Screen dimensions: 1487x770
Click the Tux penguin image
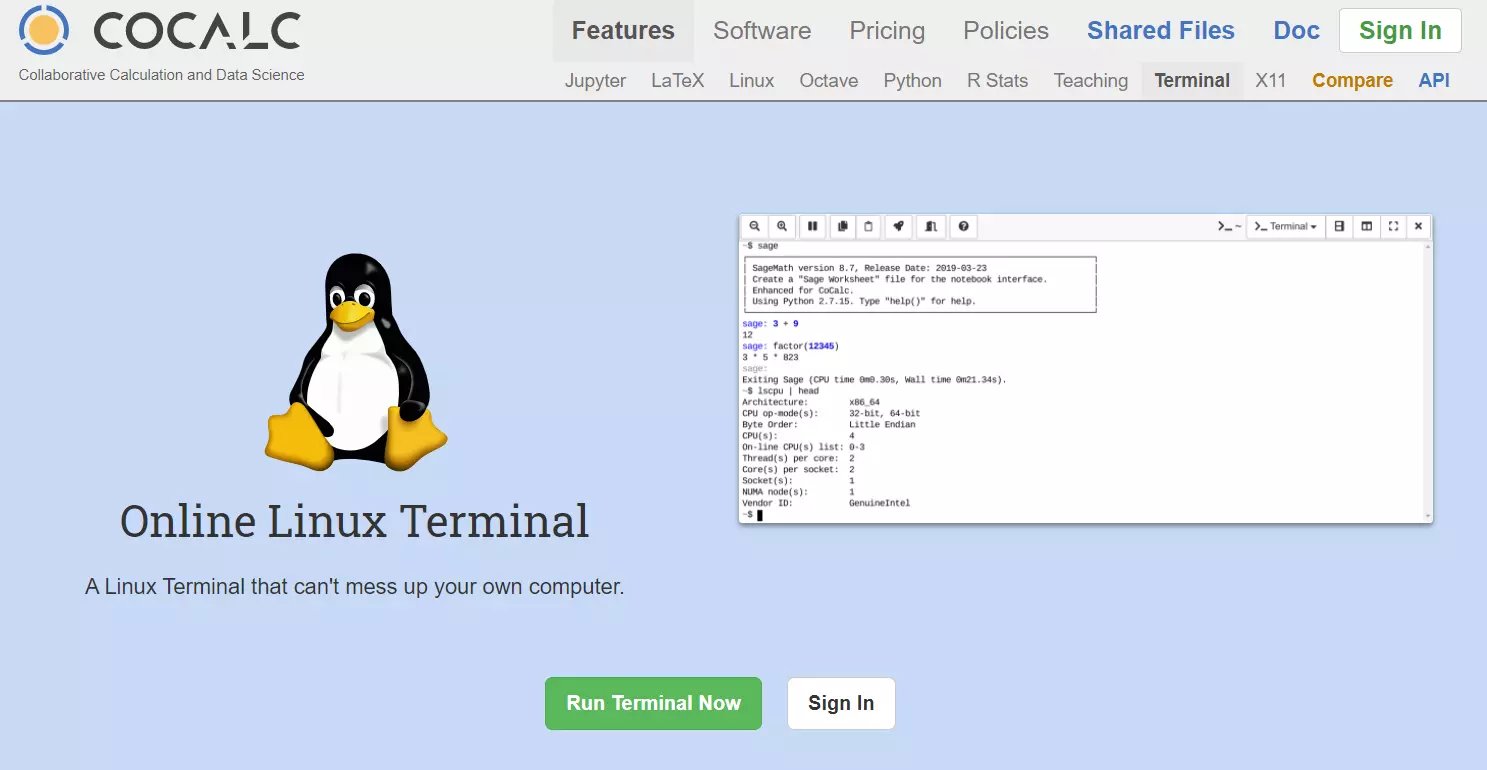pyautogui.click(x=356, y=362)
